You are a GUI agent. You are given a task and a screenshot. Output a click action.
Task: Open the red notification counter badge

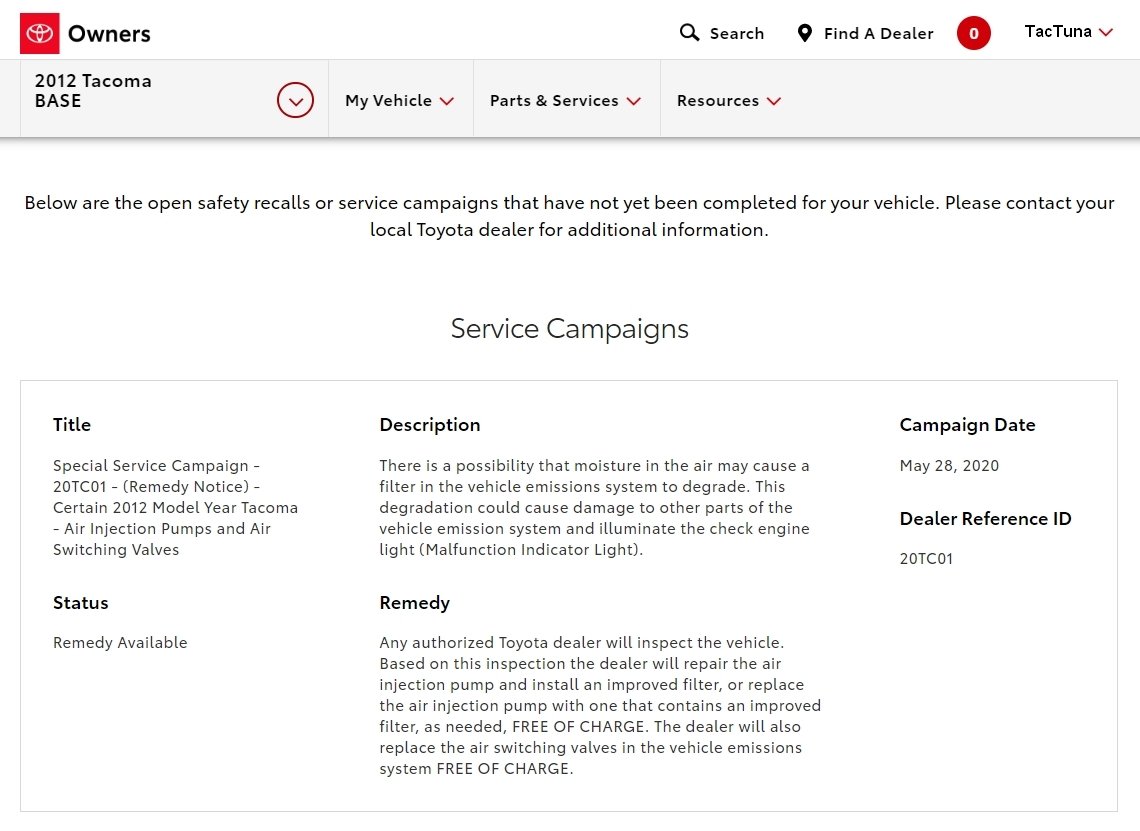974,33
